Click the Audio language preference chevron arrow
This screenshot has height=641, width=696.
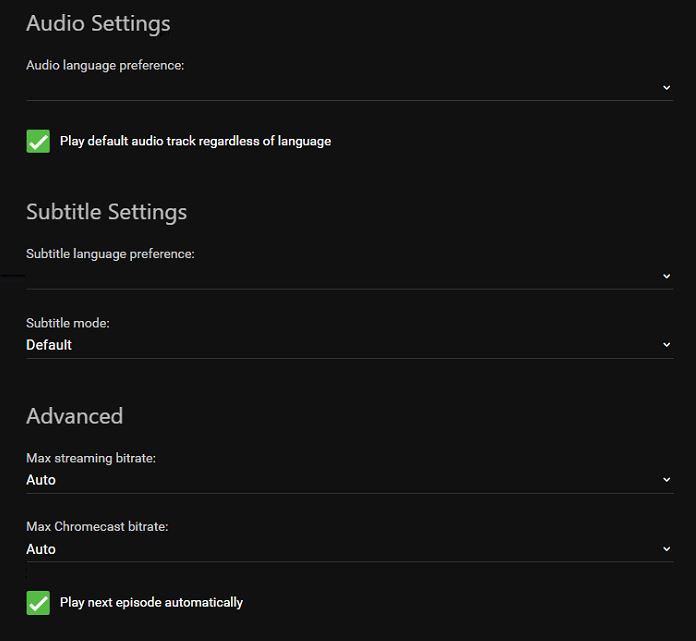[667, 88]
